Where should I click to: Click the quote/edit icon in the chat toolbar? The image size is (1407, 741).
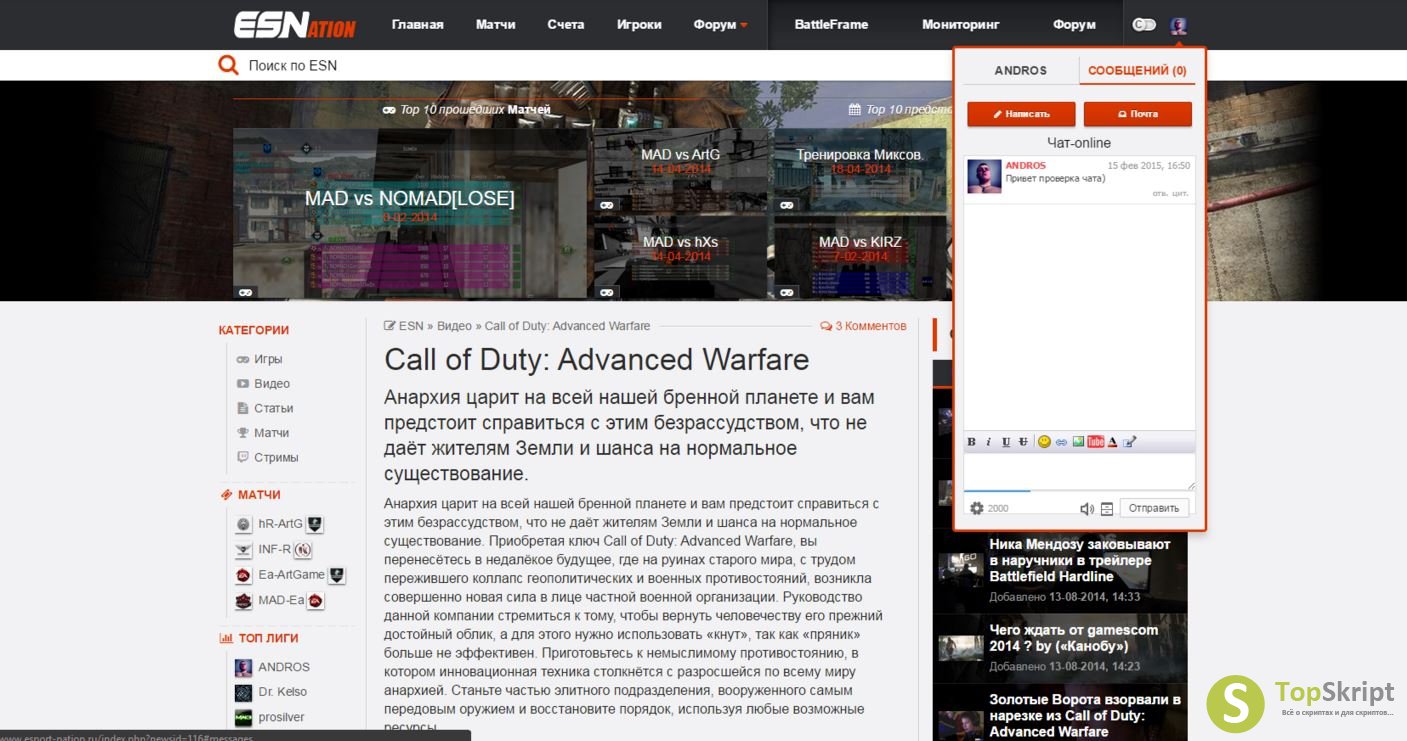click(x=1130, y=442)
